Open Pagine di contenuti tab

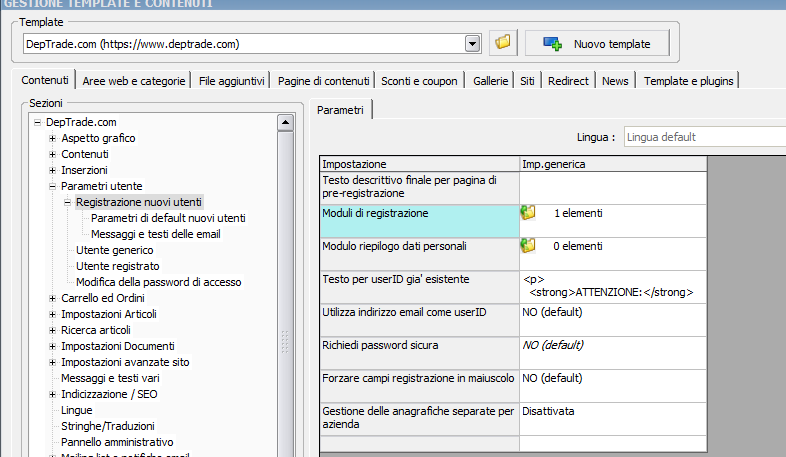[323, 81]
